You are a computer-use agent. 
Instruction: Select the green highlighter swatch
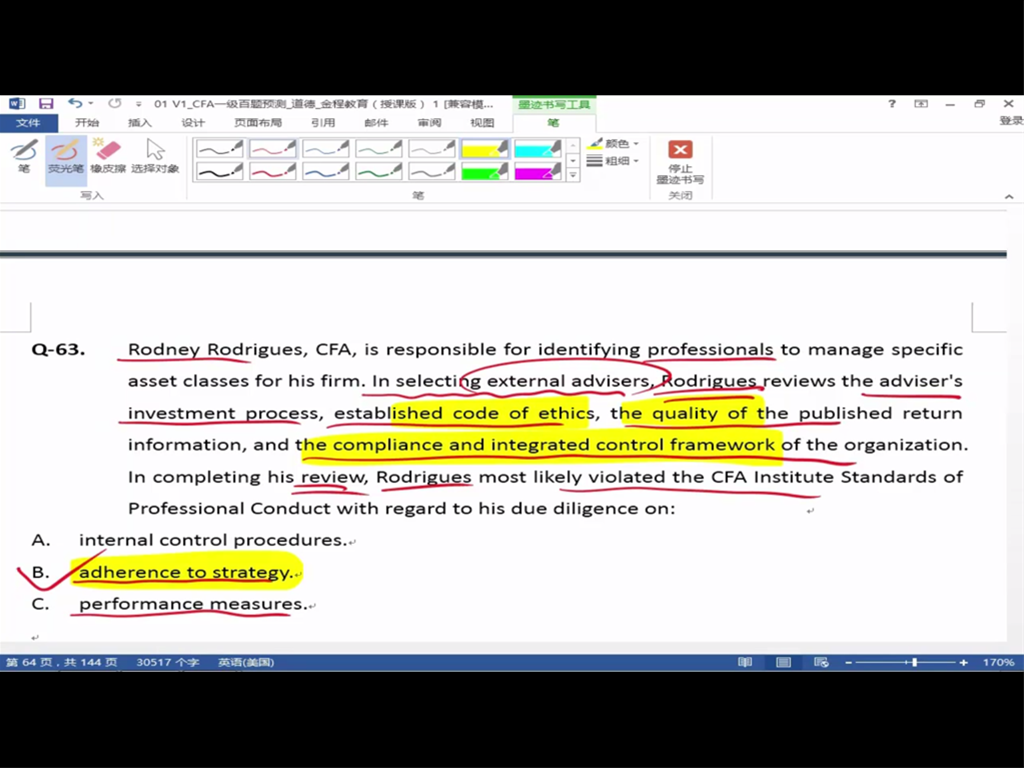coord(484,172)
